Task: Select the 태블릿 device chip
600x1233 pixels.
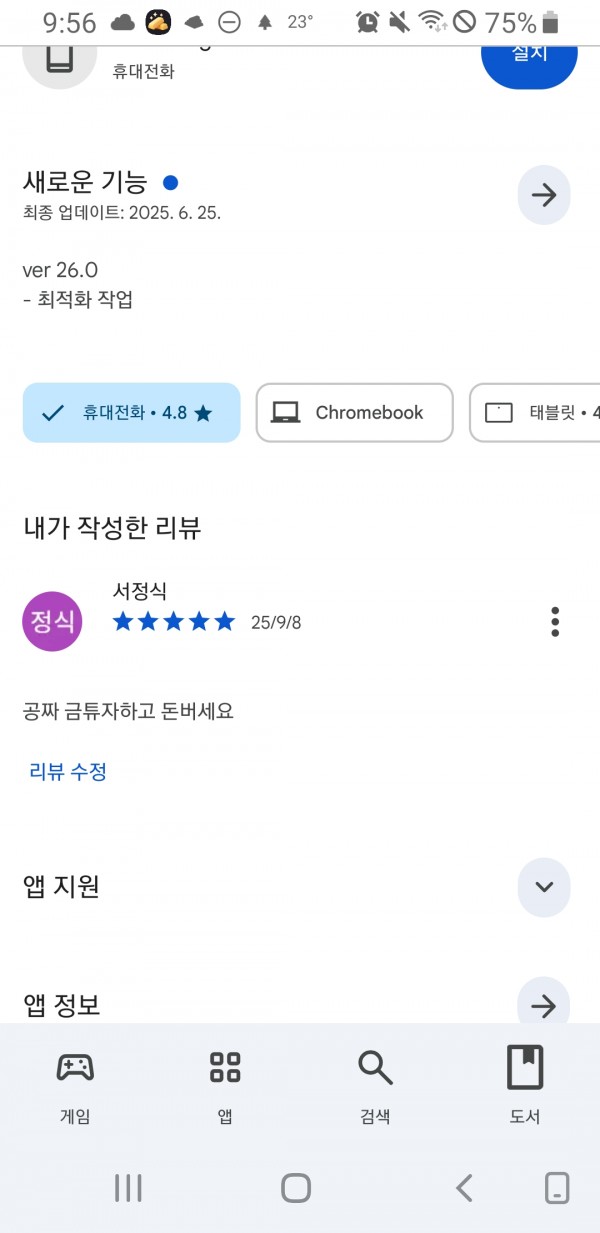Action: tap(535, 412)
